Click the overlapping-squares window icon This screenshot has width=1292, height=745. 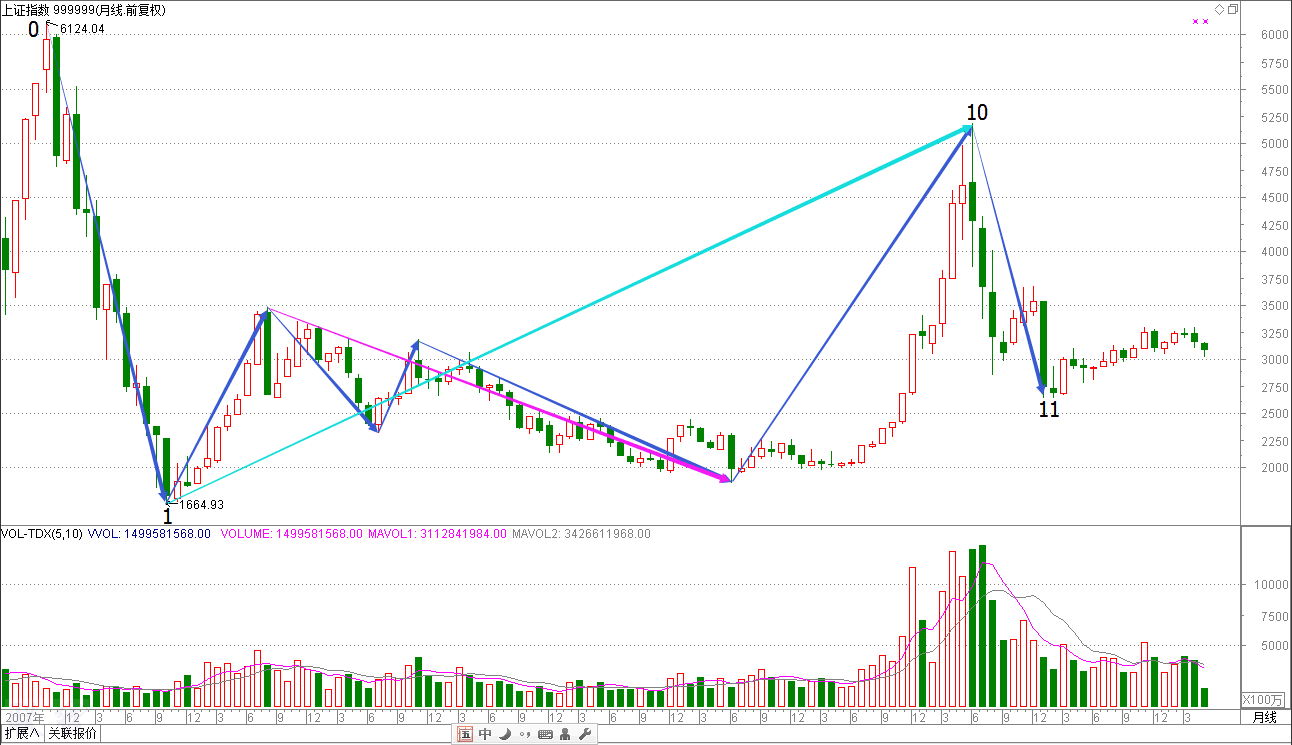pos(1233,9)
